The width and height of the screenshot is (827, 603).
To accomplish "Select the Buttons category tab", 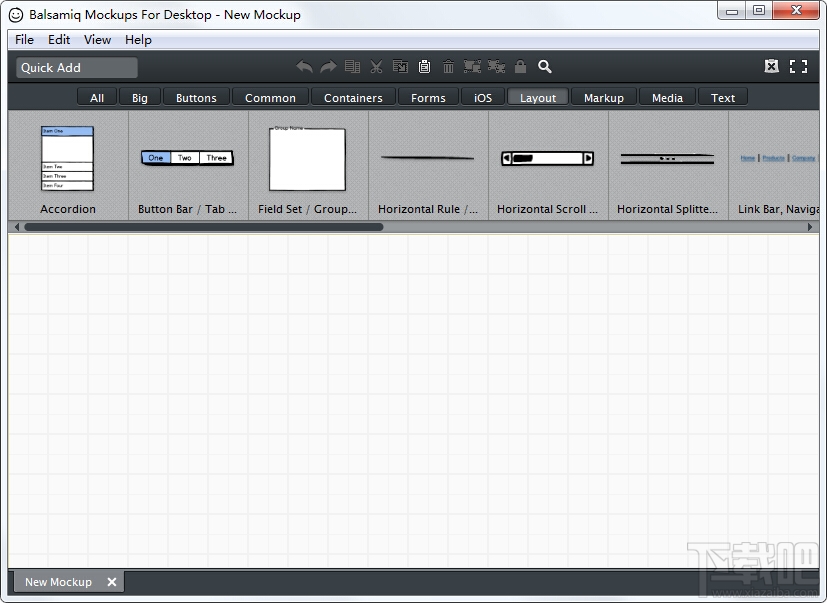I will coord(196,98).
